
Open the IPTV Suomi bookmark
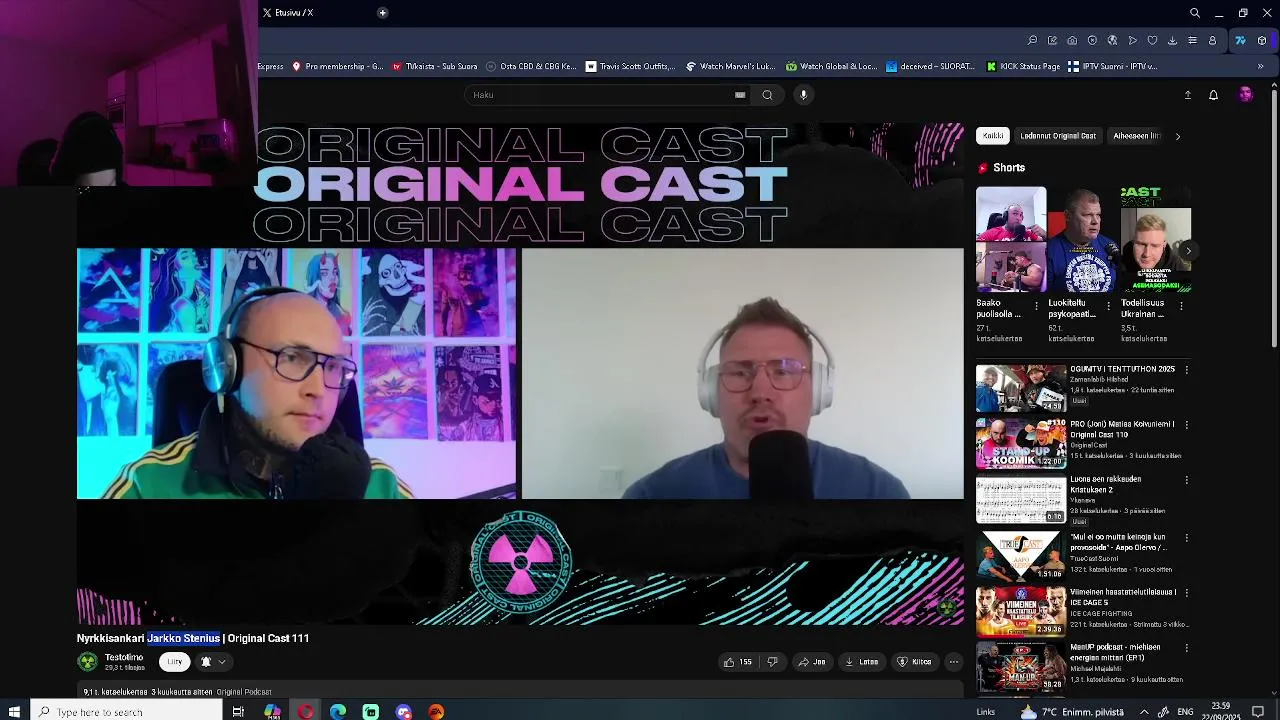click(1112, 67)
